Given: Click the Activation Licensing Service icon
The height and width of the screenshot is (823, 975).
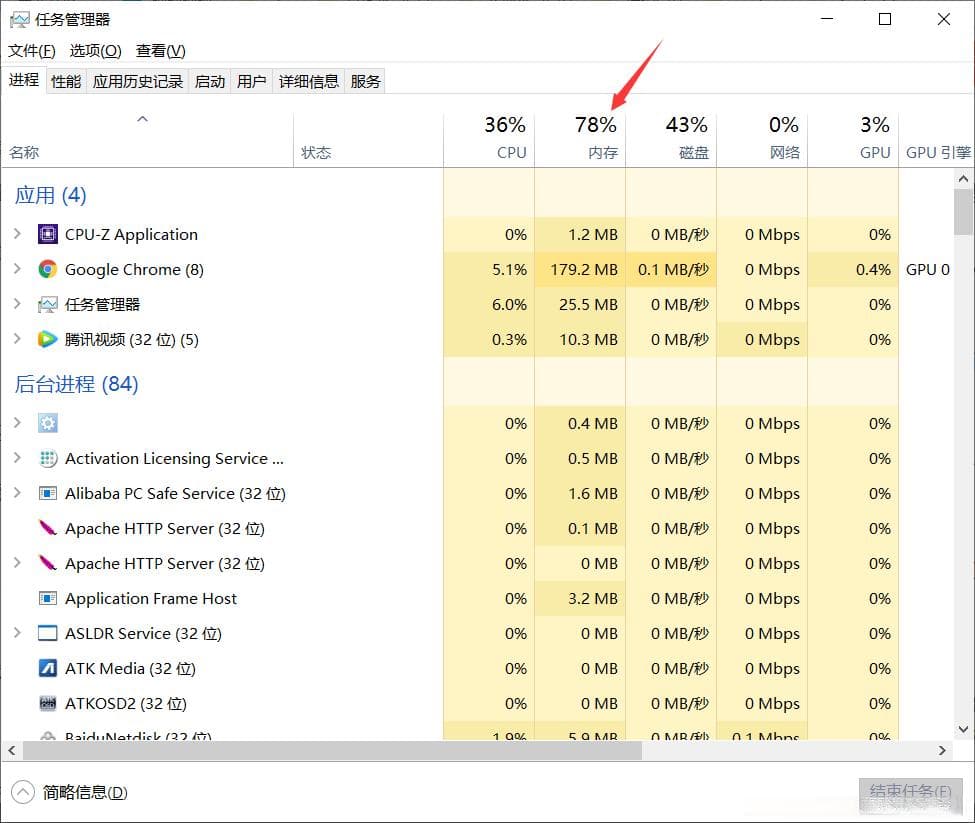Looking at the screenshot, I should coord(48,458).
